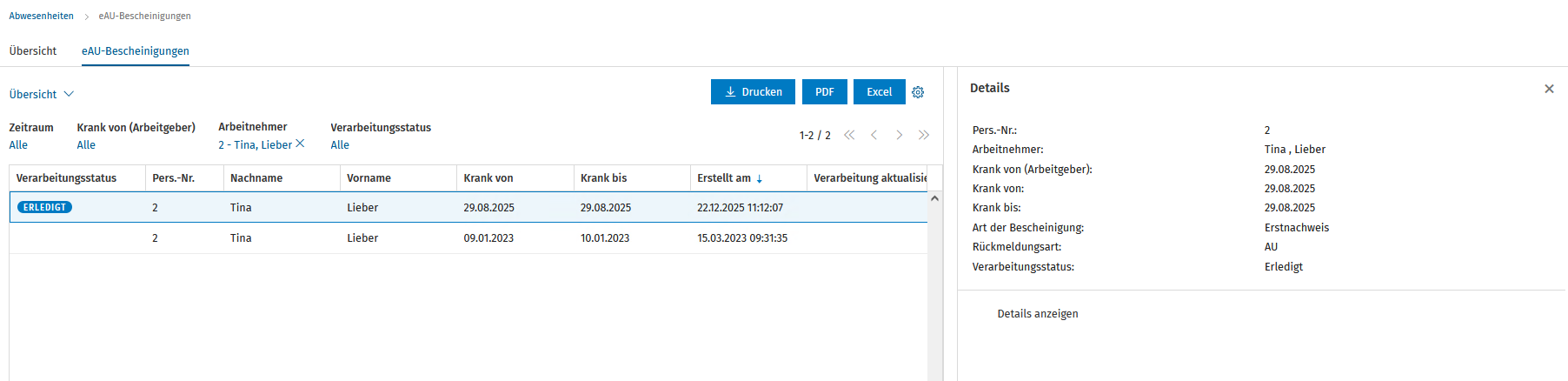Open the Verarbeitungsstatus filter set to Alle

coord(340,145)
